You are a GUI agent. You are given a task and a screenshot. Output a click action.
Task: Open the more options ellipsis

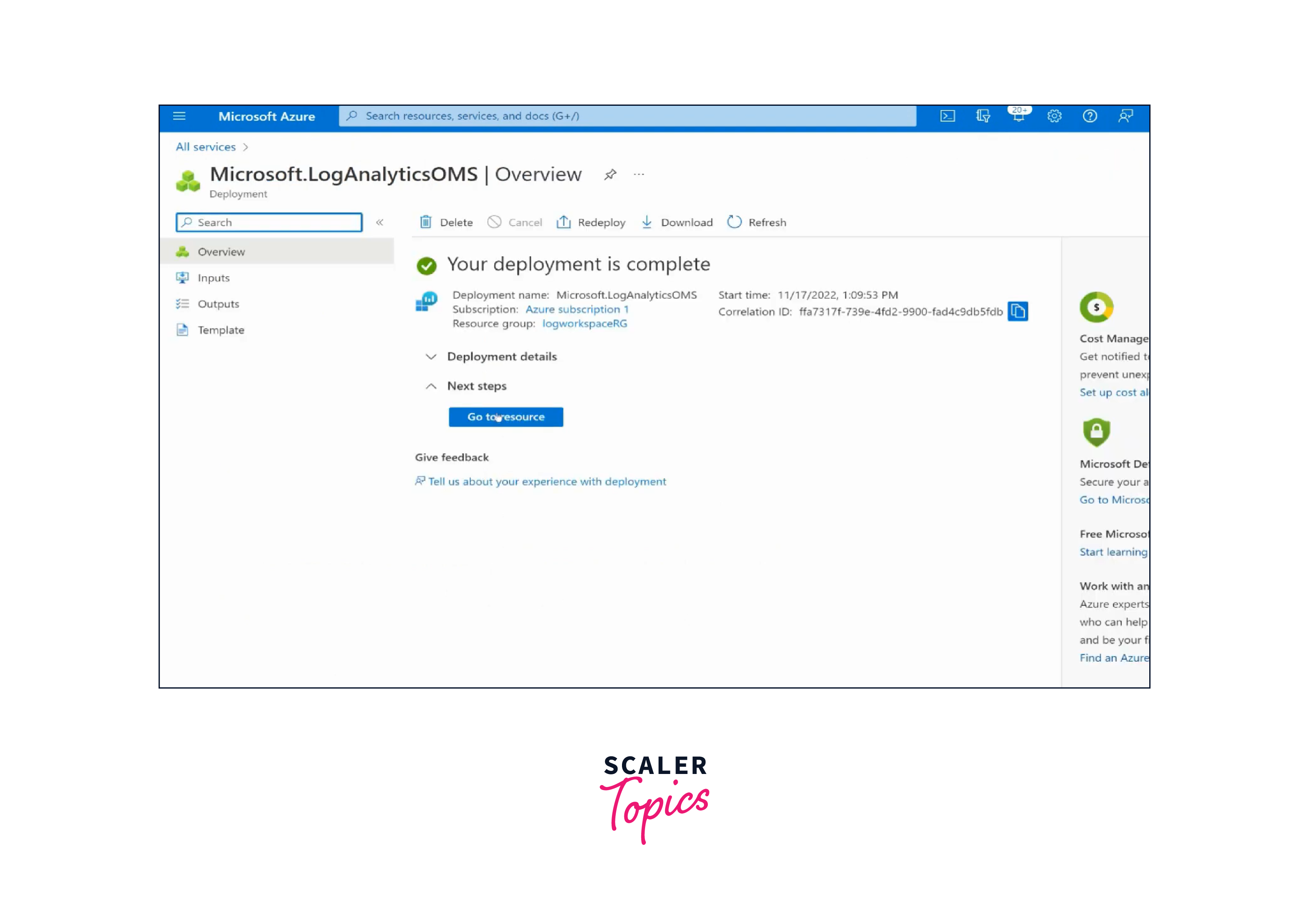click(639, 174)
